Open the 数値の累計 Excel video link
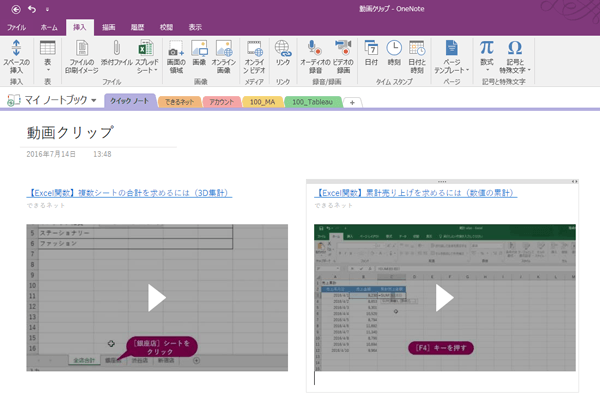The width and height of the screenshot is (600, 400). (x=416, y=193)
